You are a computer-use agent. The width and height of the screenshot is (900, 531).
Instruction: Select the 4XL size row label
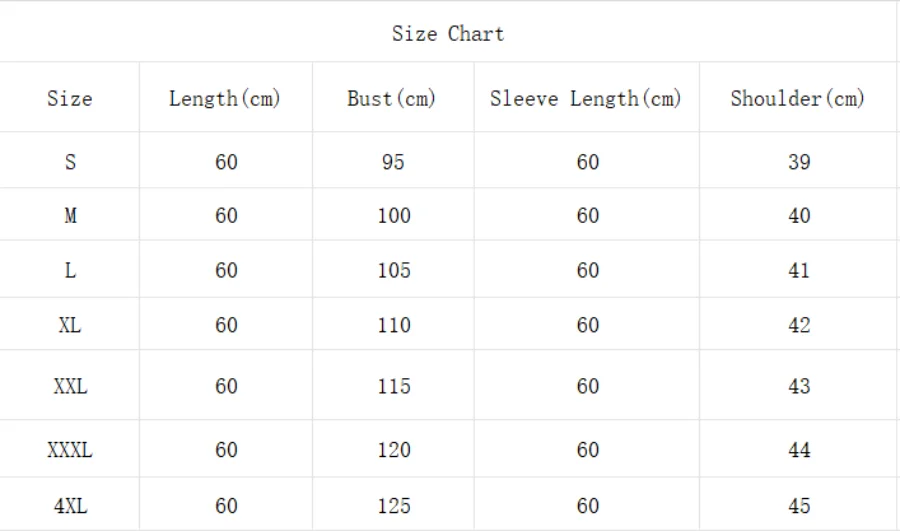coord(70,505)
